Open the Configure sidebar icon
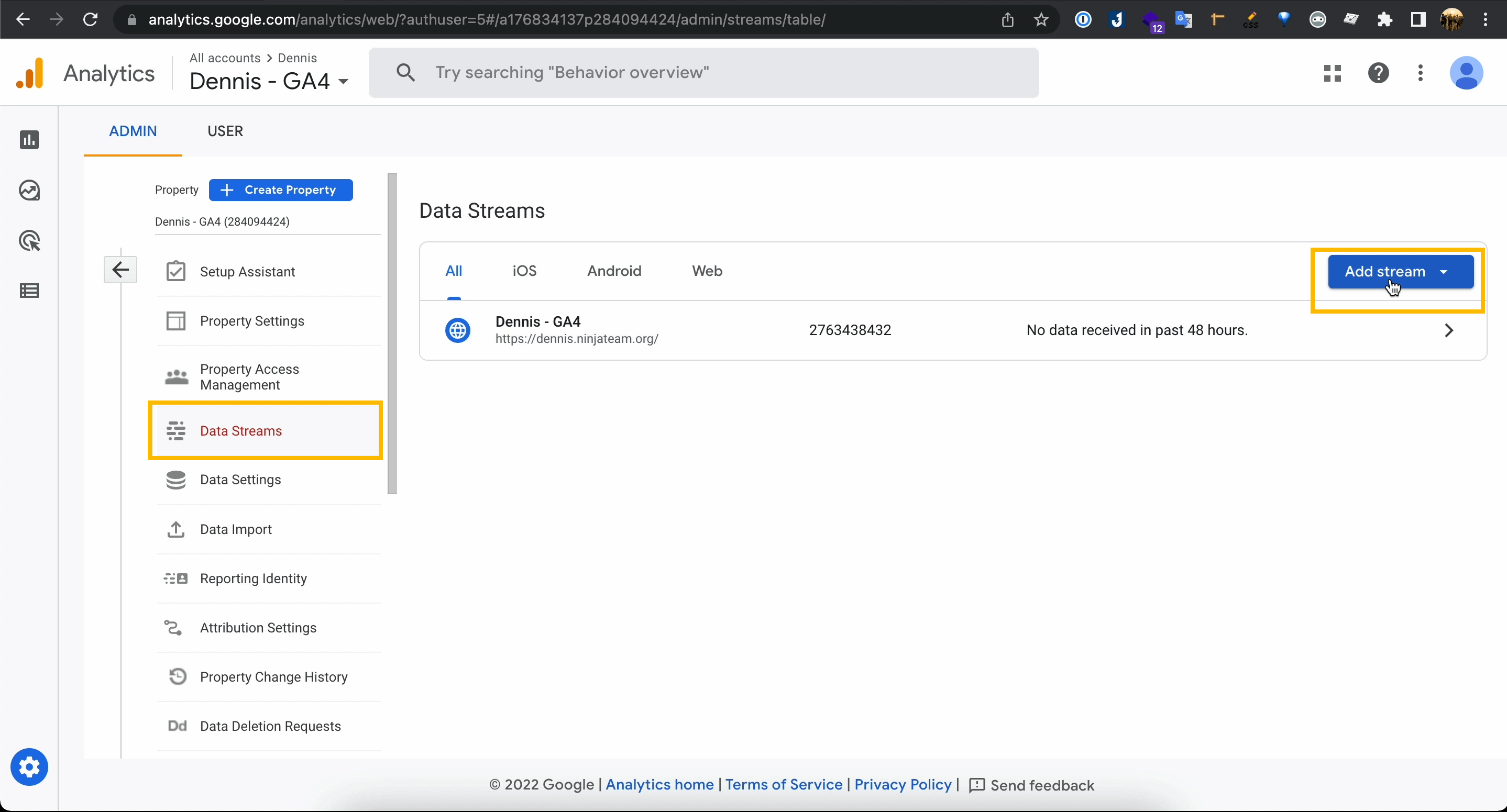The height and width of the screenshot is (812, 1507). 29,291
